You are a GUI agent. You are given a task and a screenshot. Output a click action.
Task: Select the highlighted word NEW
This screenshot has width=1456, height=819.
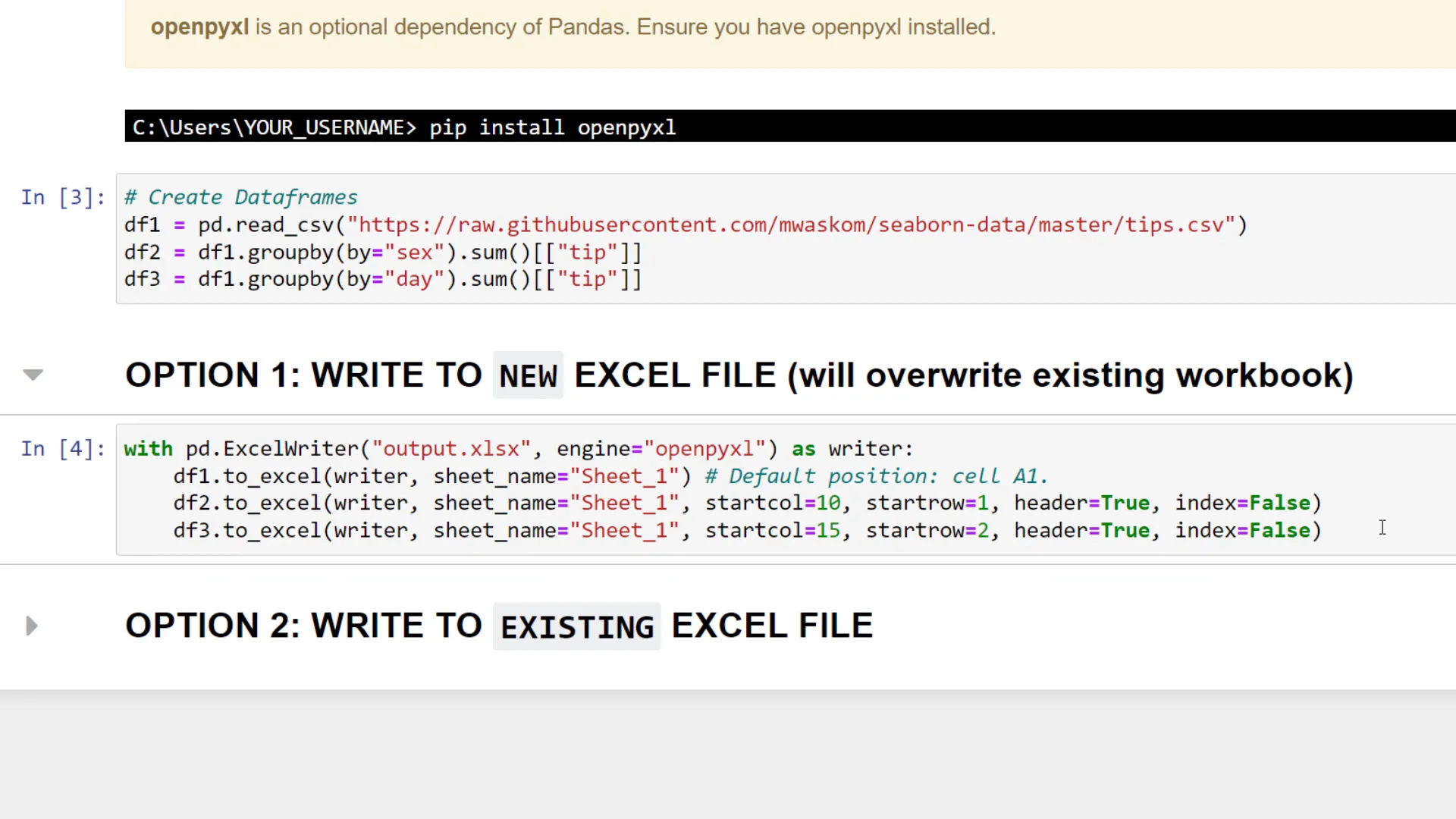click(x=529, y=375)
